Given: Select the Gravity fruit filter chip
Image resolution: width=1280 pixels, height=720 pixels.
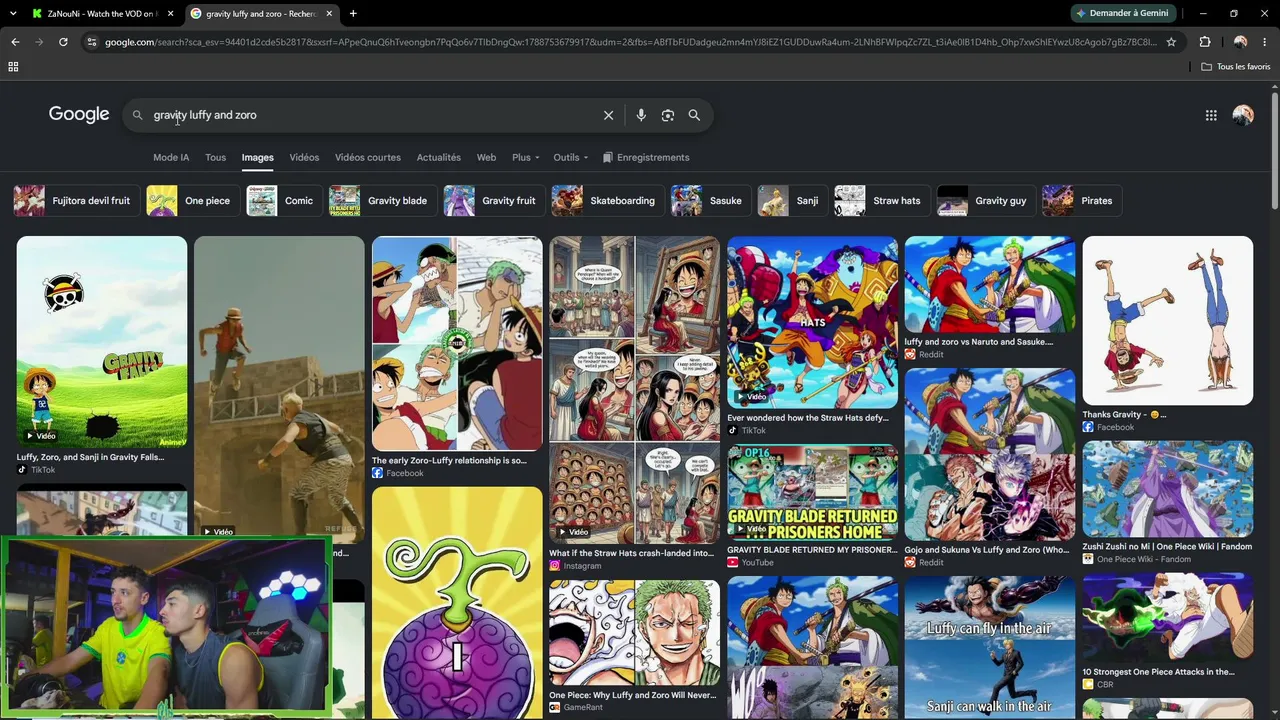Looking at the screenshot, I should pyautogui.click(x=492, y=201).
